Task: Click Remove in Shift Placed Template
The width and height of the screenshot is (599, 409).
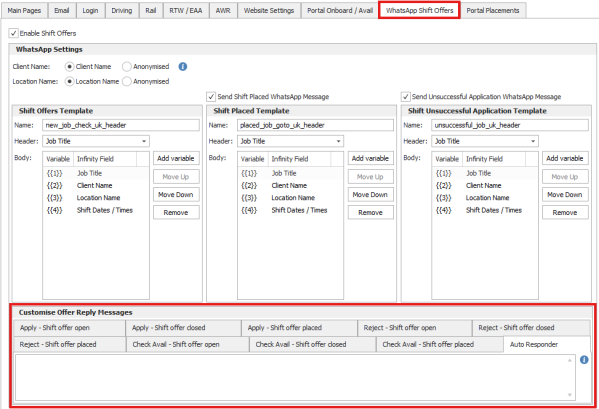Action: [x=371, y=212]
